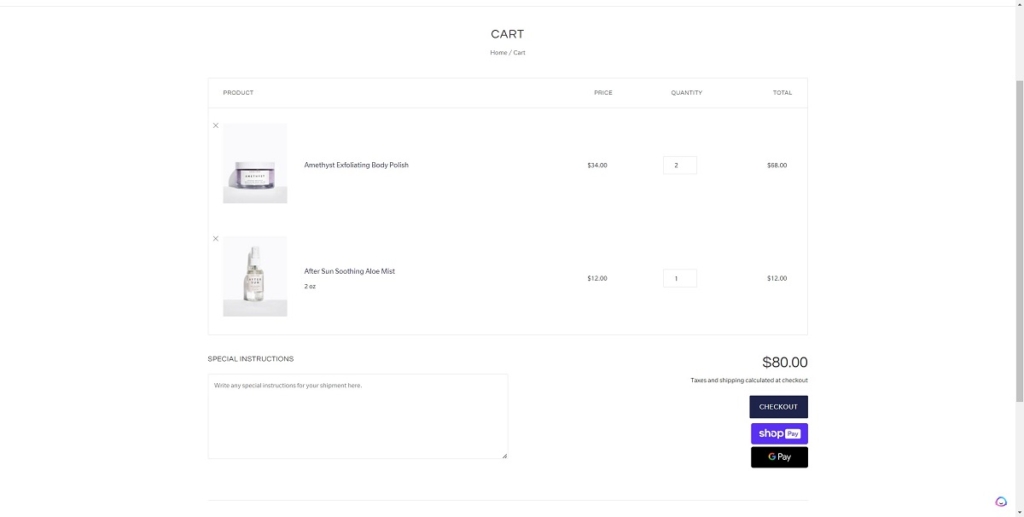Click inside the Special Instructions text box
This screenshot has width=1024, height=517.
pos(357,416)
